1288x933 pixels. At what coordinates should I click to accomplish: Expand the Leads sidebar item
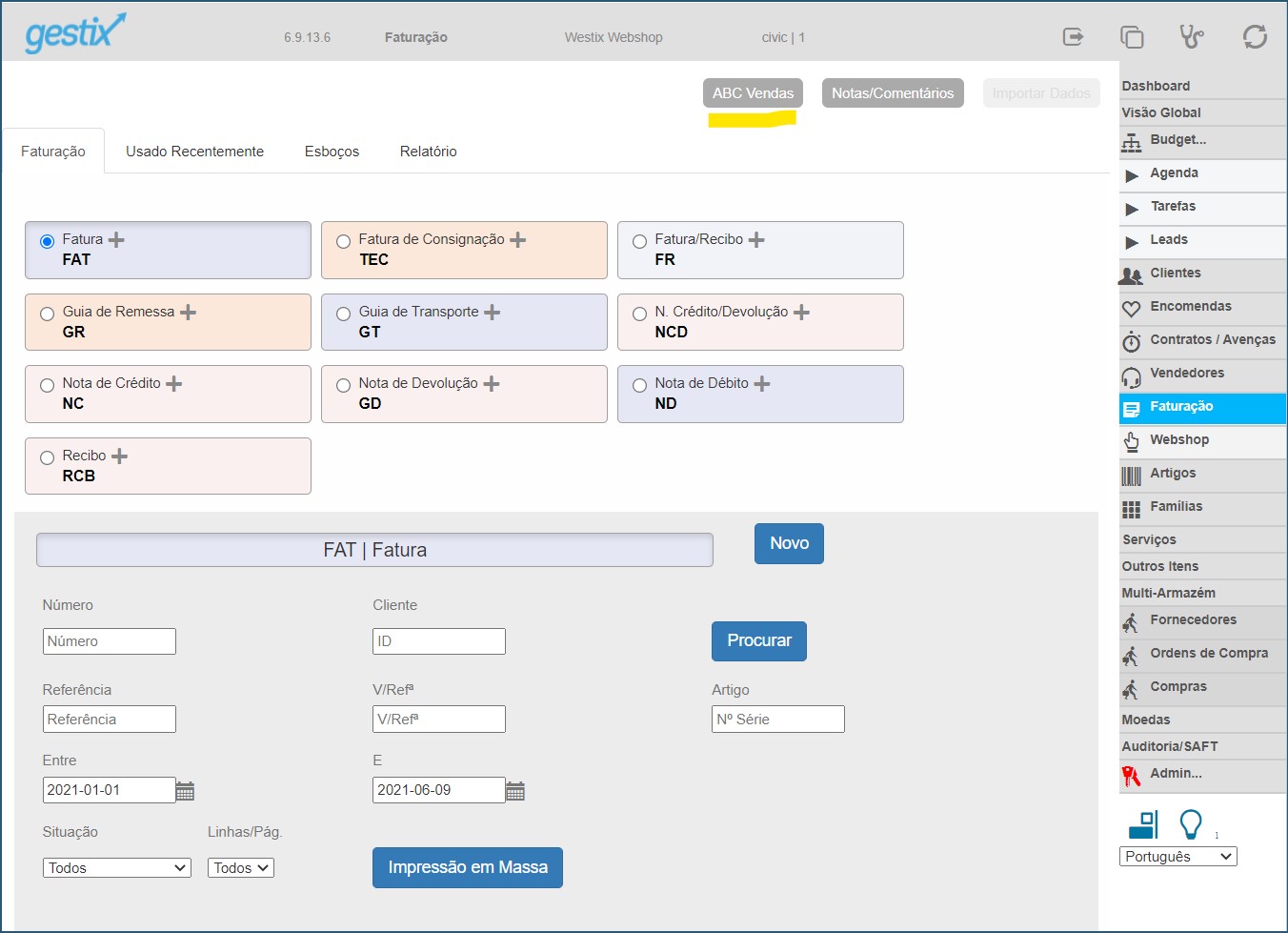click(x=1132, y=242)
